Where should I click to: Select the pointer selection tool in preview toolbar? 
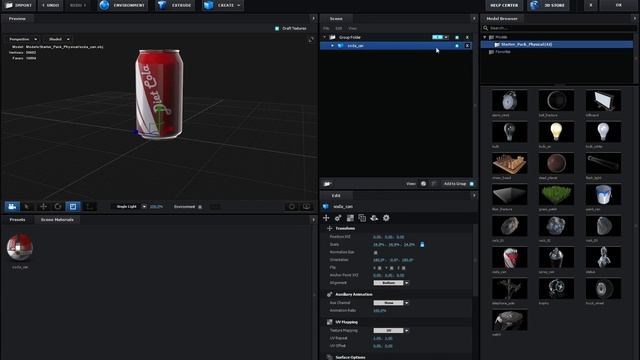27,207
